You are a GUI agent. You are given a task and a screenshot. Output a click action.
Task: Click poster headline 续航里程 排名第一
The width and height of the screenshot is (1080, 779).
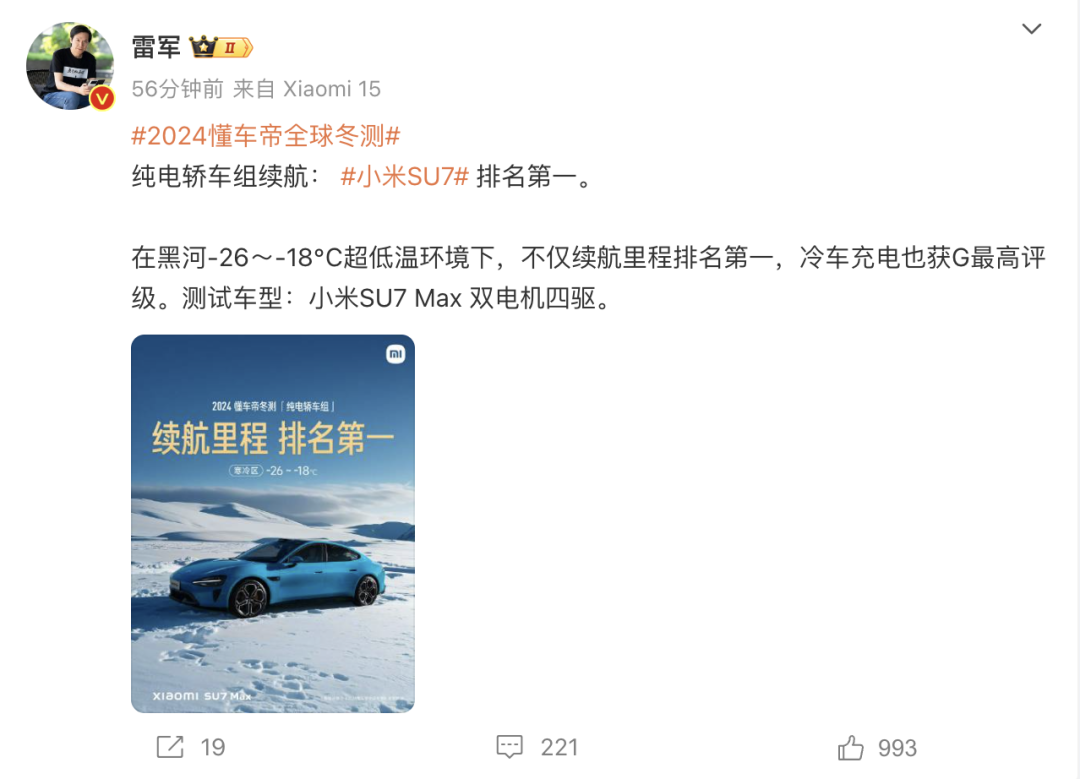pos(273,438)
